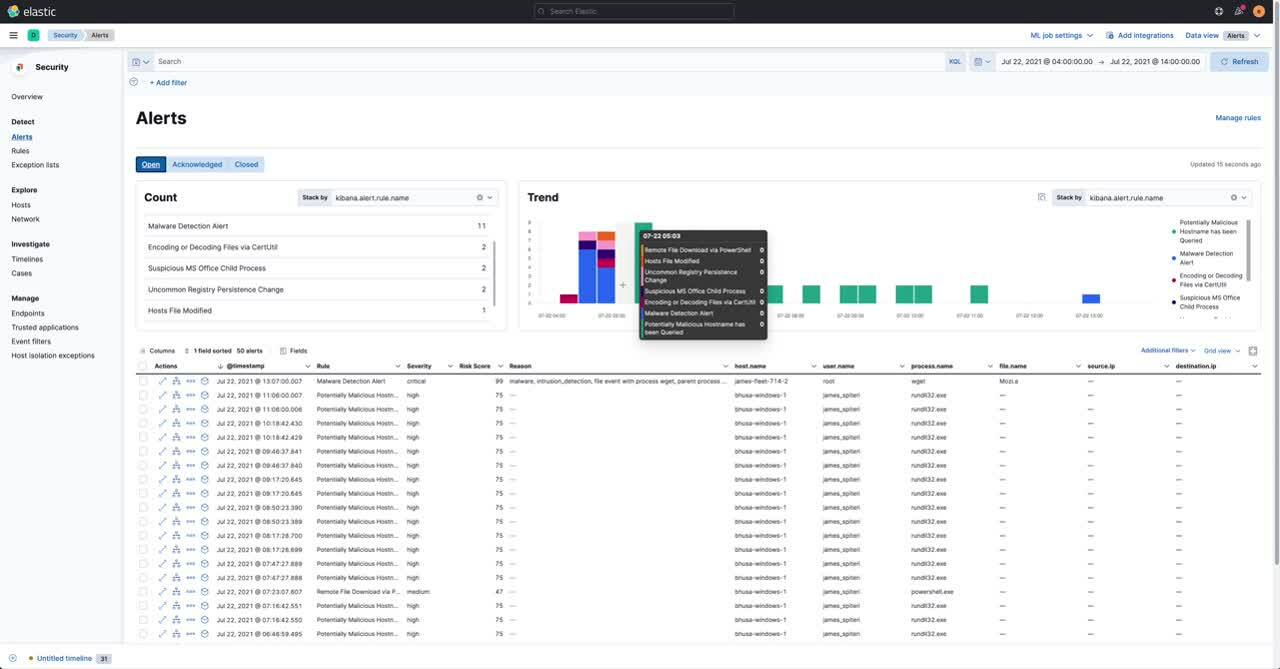
Task: Select checkbox for 13:07:00.007 alert row
Action: click(143, 381)
